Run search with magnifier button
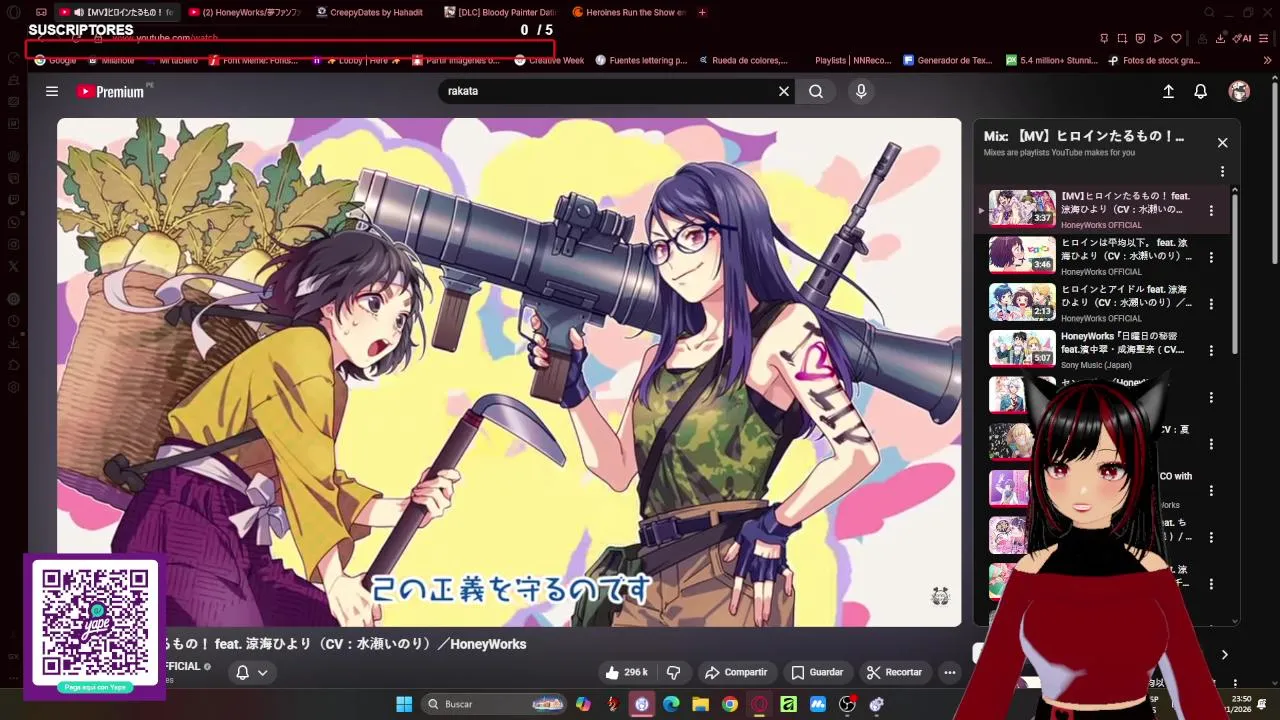 click(x=816, y=91)
